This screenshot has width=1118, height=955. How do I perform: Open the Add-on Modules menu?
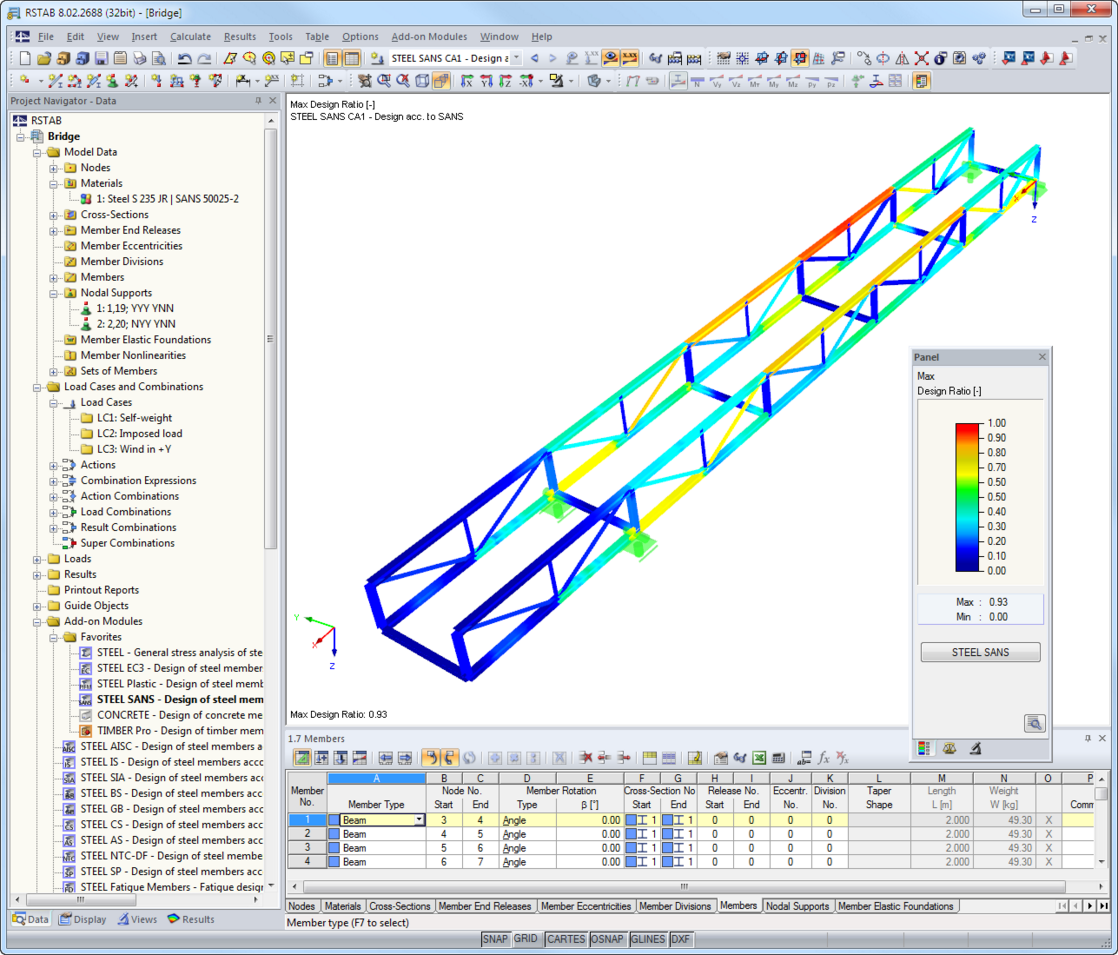pos(429,36)
